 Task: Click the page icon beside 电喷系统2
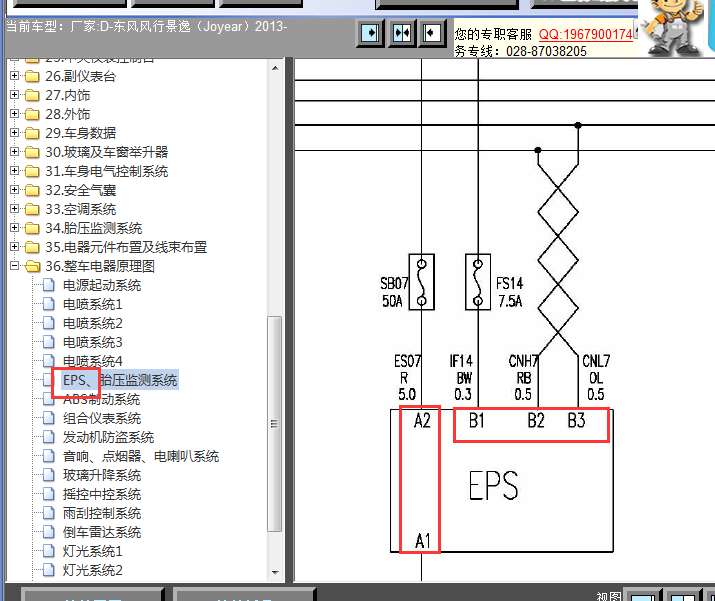coord(49,323)
